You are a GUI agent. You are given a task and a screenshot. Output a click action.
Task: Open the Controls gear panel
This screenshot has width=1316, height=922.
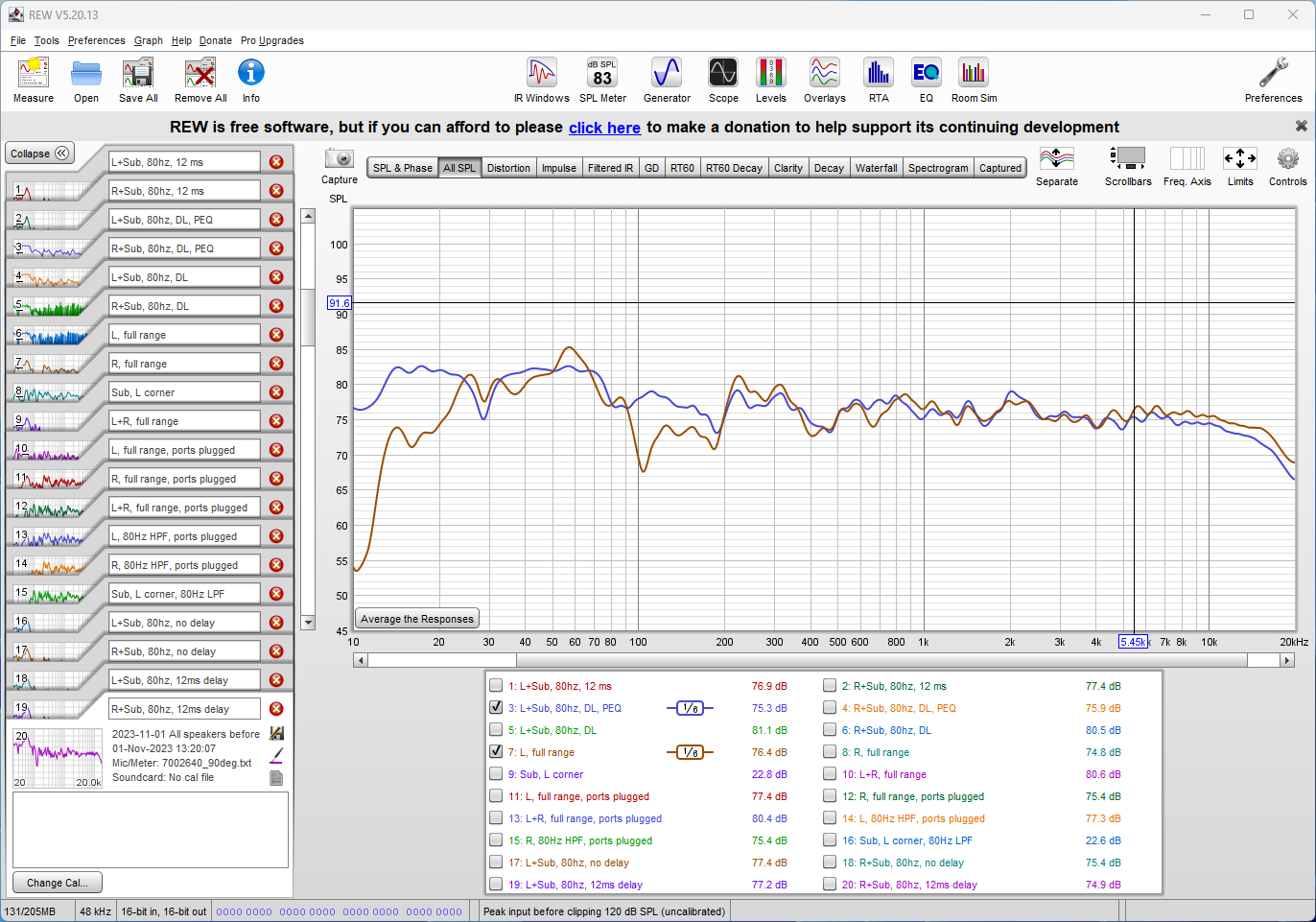tap(1287, 159)
